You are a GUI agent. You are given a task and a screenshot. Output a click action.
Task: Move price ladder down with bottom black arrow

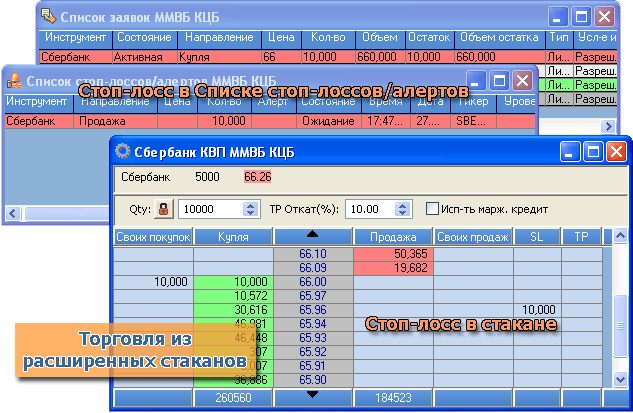pyautogui.click(x=312, y=394)
